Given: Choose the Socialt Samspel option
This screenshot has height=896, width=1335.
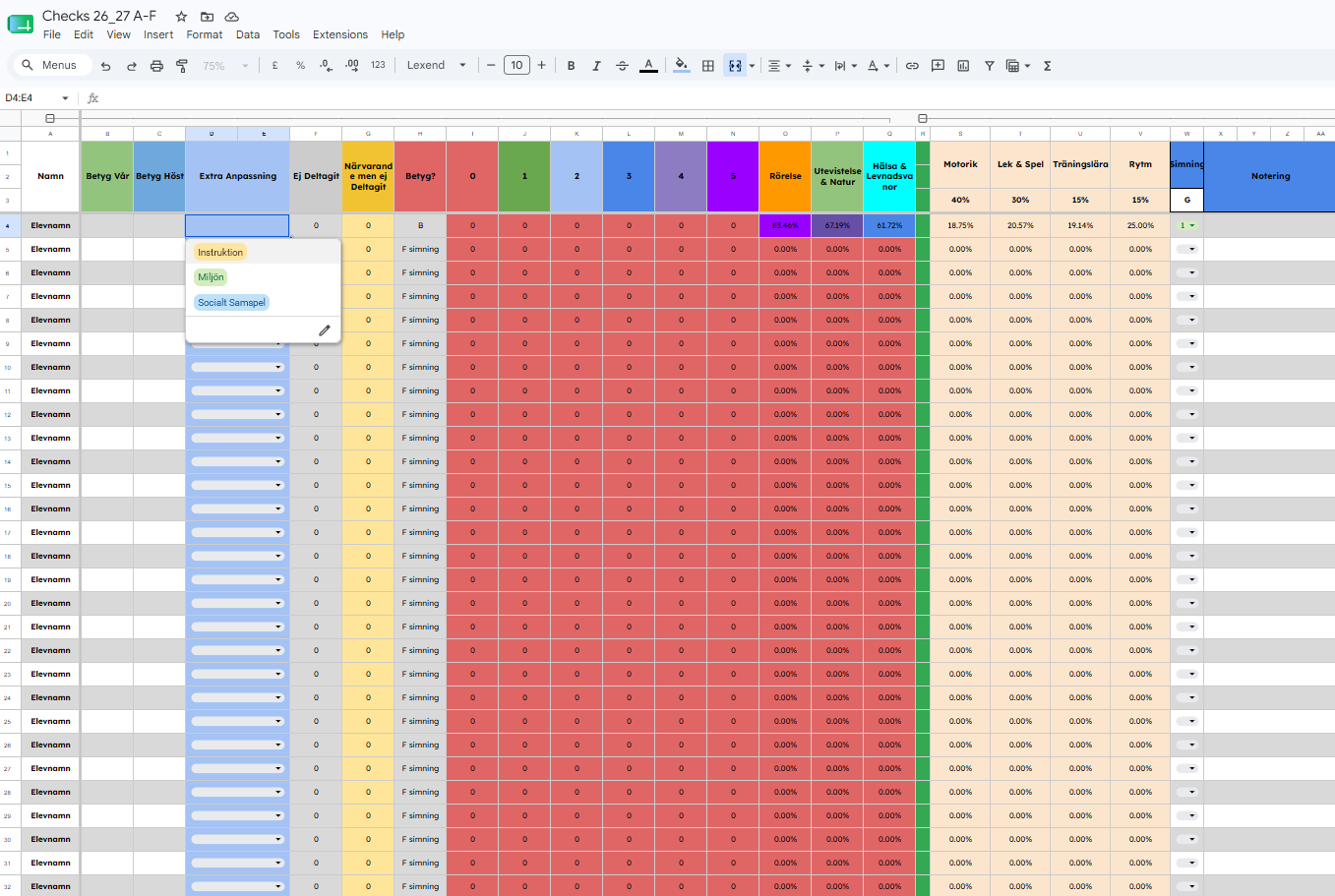Looking at the screenshot, I should pyautogui.click(x=231, y=303).
